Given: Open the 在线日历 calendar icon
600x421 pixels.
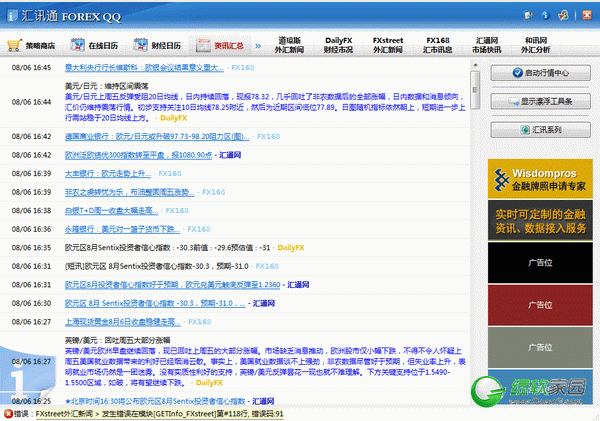Looking at the screenshot, I should (x=77, y=45).
